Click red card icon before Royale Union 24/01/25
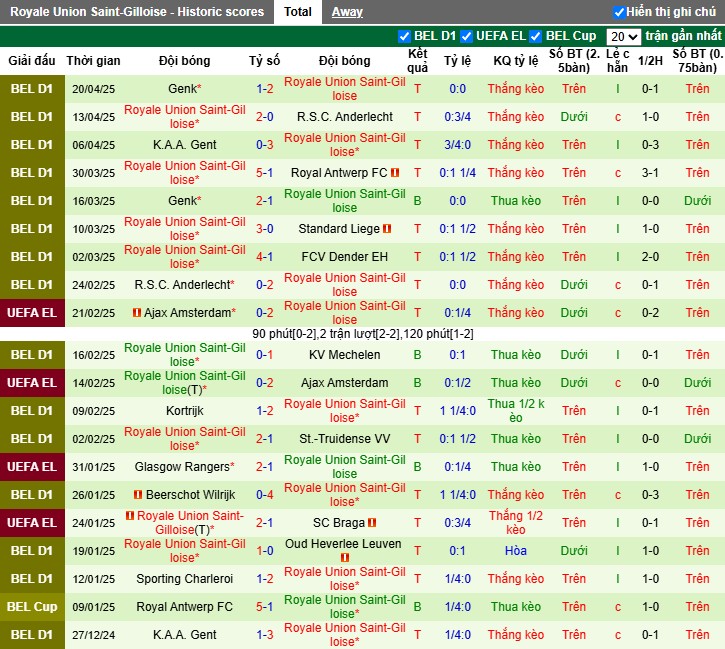The image size is (725, 649). 130,515
